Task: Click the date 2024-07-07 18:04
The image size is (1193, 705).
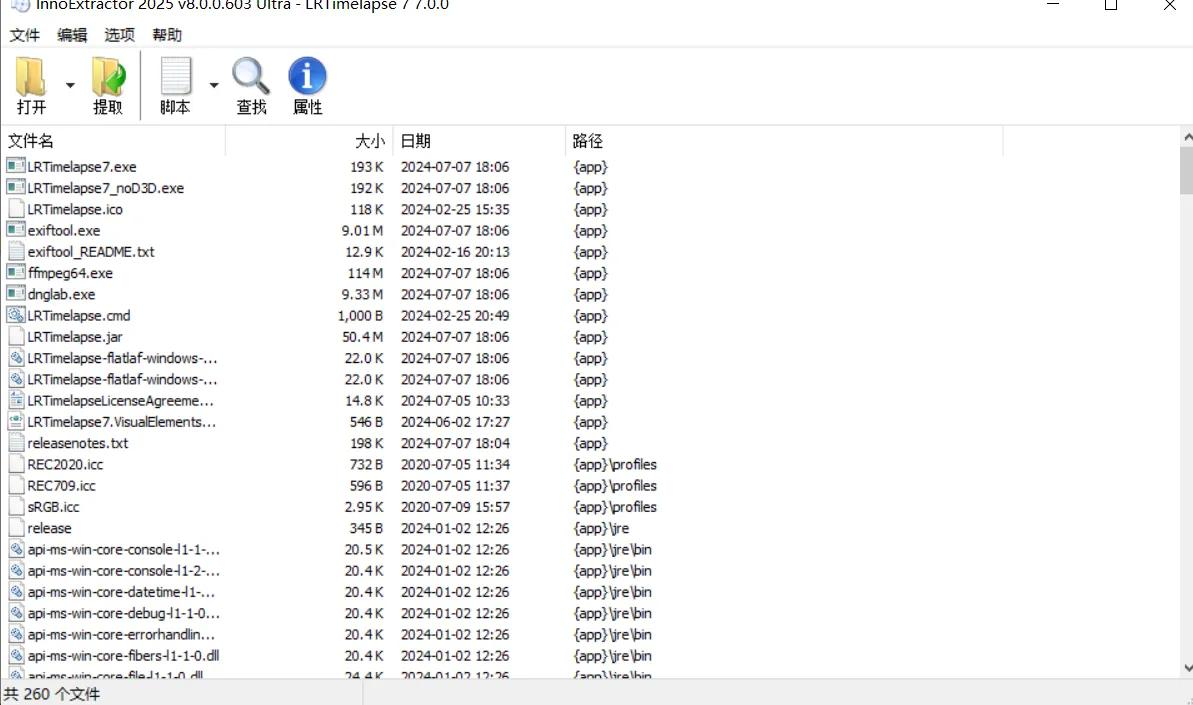Action: click(x=455, y=443)
